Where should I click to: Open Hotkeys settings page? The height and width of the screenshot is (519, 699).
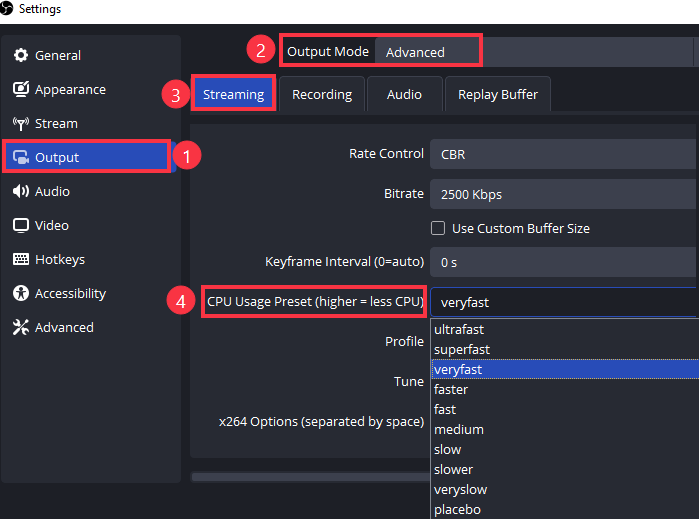pyautogui.click(x=90, y=260)
